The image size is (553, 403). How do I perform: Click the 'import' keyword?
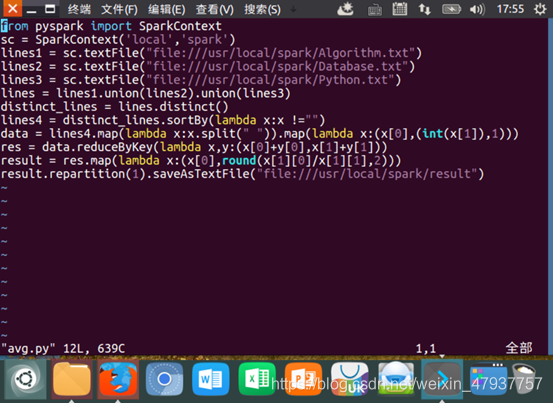[111, 26]
